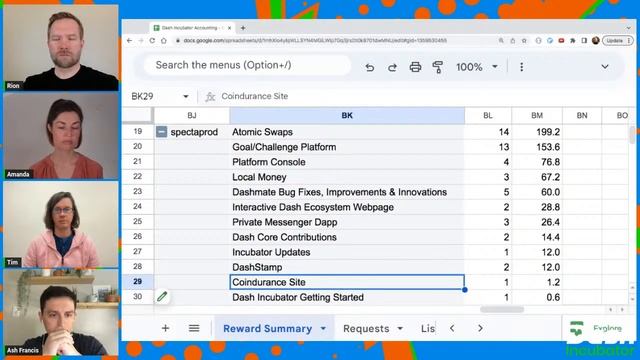Click the Atomic Swaps cell

(347, 132)
